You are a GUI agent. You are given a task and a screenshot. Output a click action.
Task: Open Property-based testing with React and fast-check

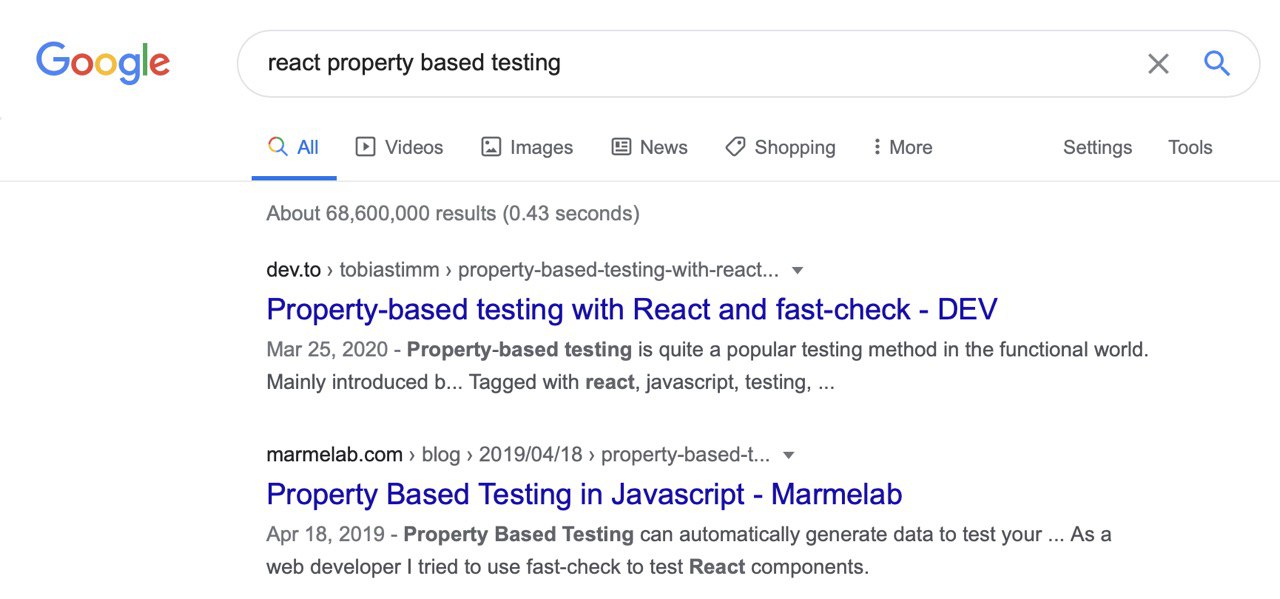tap(632, 309)
